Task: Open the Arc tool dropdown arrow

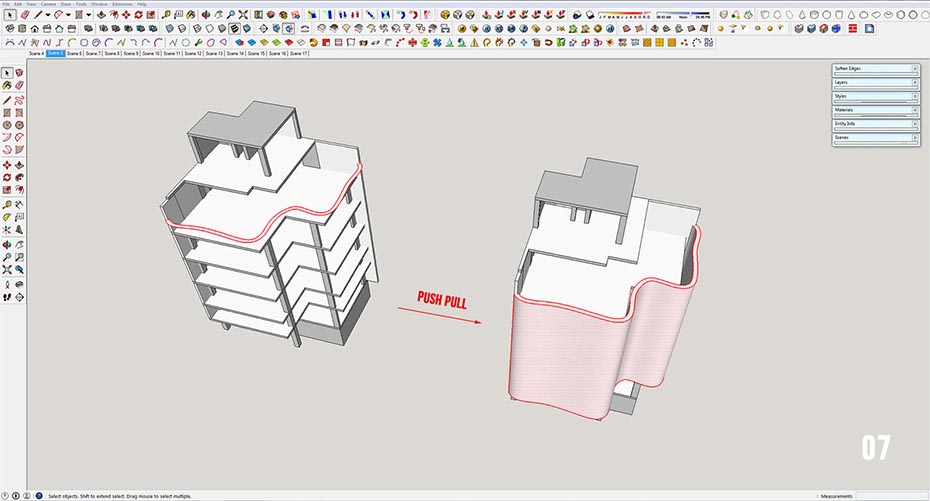Action: (x=68, y=14)
